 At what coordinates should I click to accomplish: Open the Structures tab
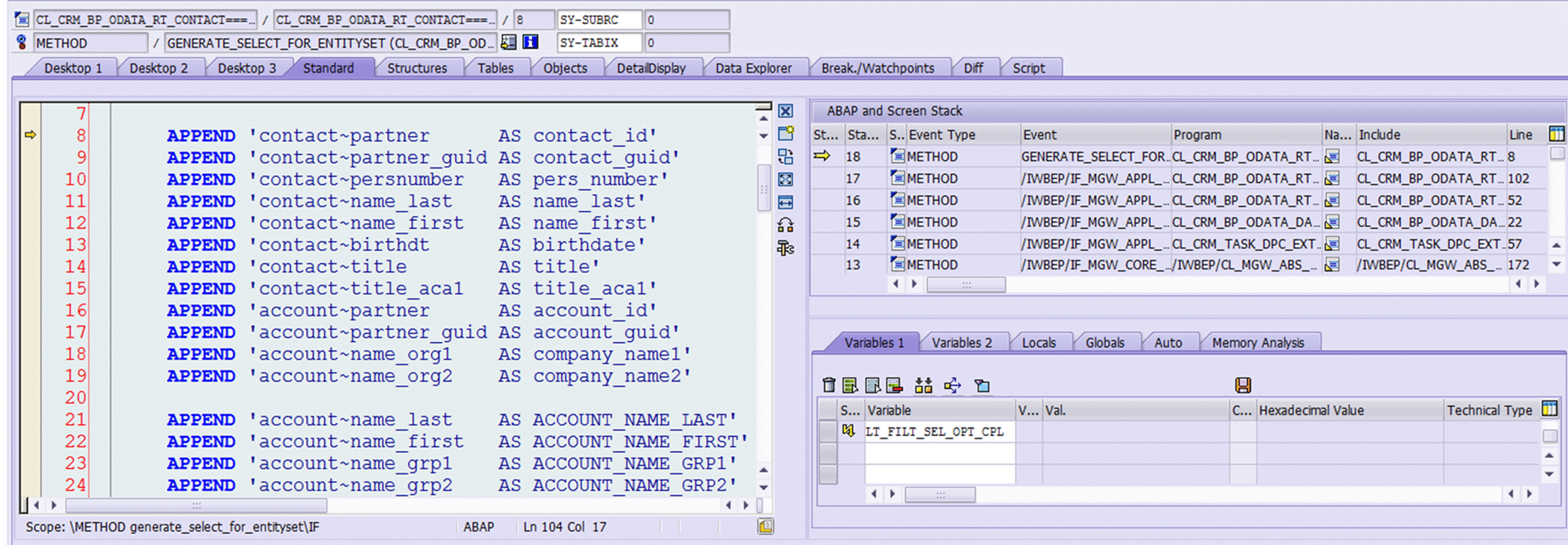[417, 68]
